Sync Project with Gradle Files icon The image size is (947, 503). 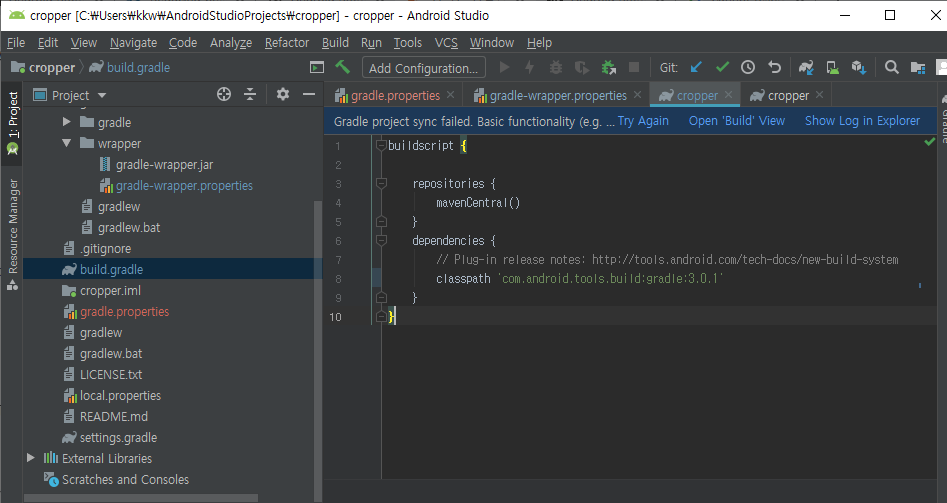pos(806,68)
